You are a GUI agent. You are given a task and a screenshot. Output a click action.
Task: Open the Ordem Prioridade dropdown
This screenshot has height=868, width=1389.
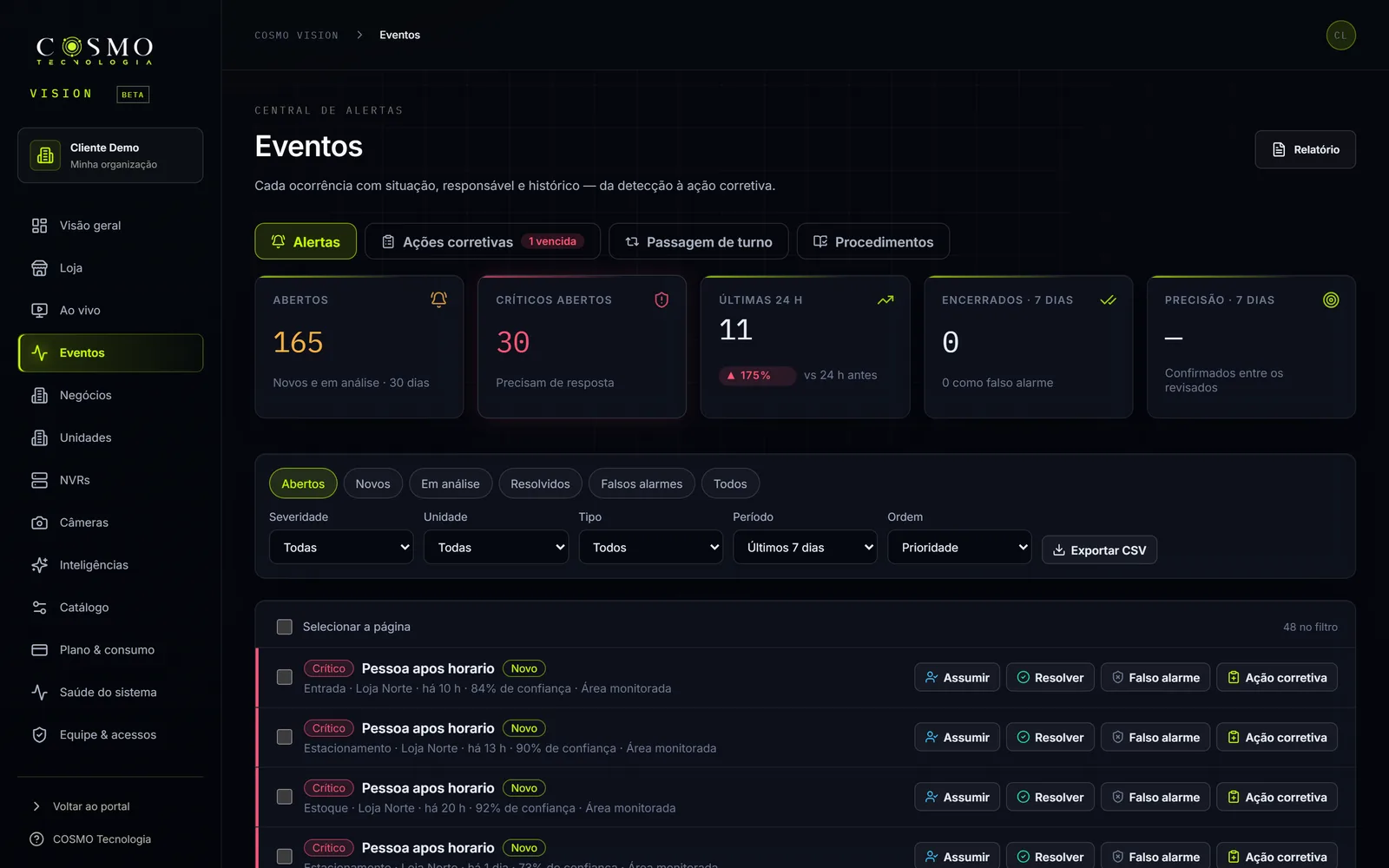click(x=959, y=548)
